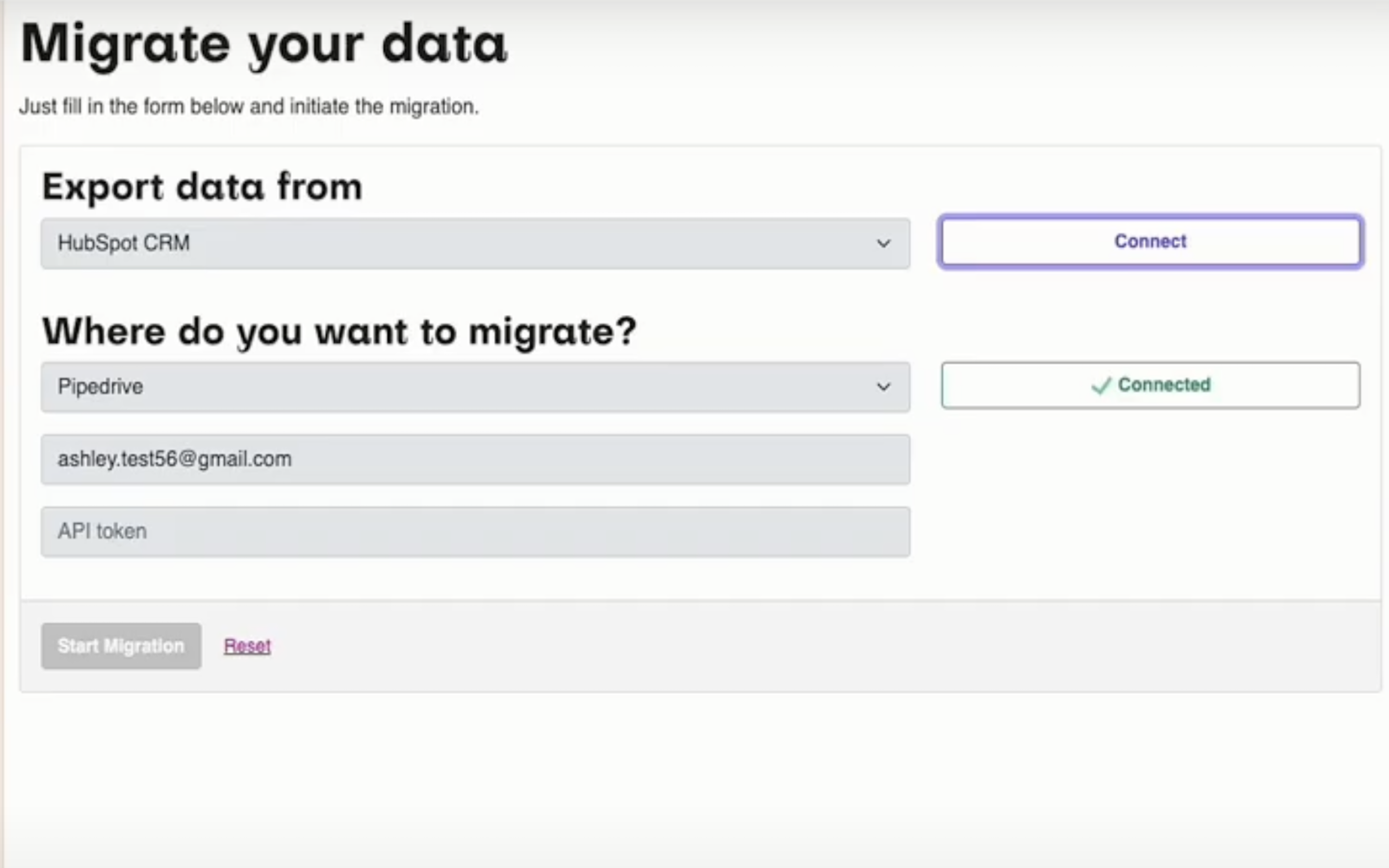The image size is (1389, 868).
Task: Select the 'Pipedrive' text in the destination selector
Action: pyautogui.click(x=100, y=387)
